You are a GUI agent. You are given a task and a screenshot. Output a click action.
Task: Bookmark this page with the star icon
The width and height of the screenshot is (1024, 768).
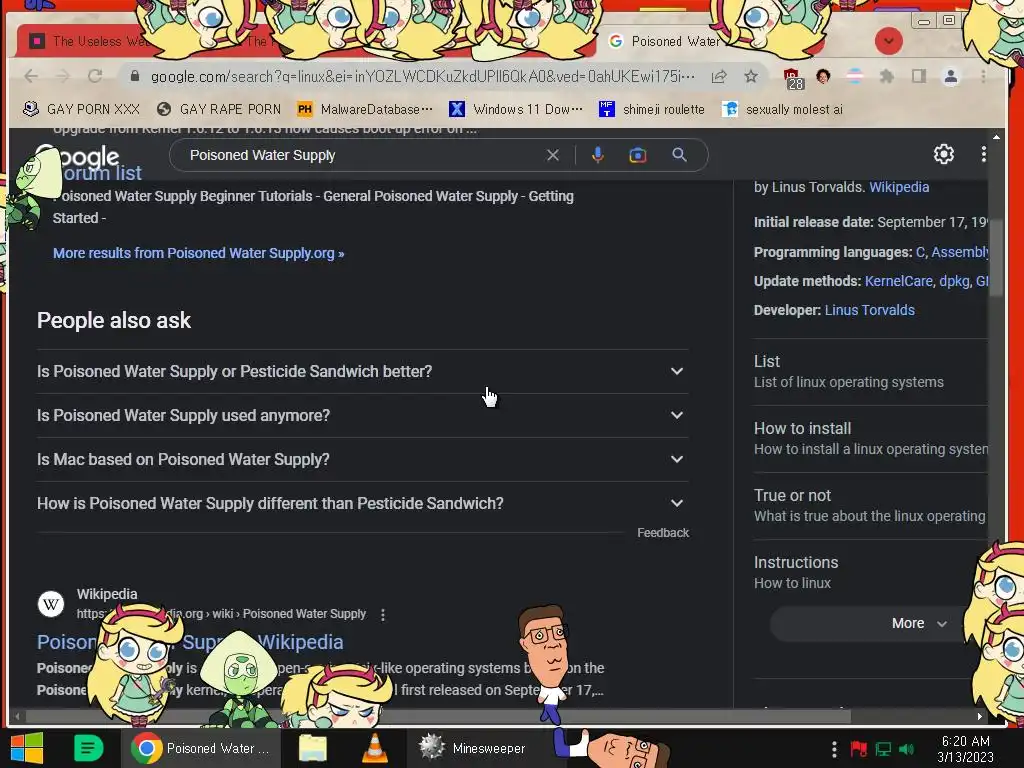[x=751, y=76]
